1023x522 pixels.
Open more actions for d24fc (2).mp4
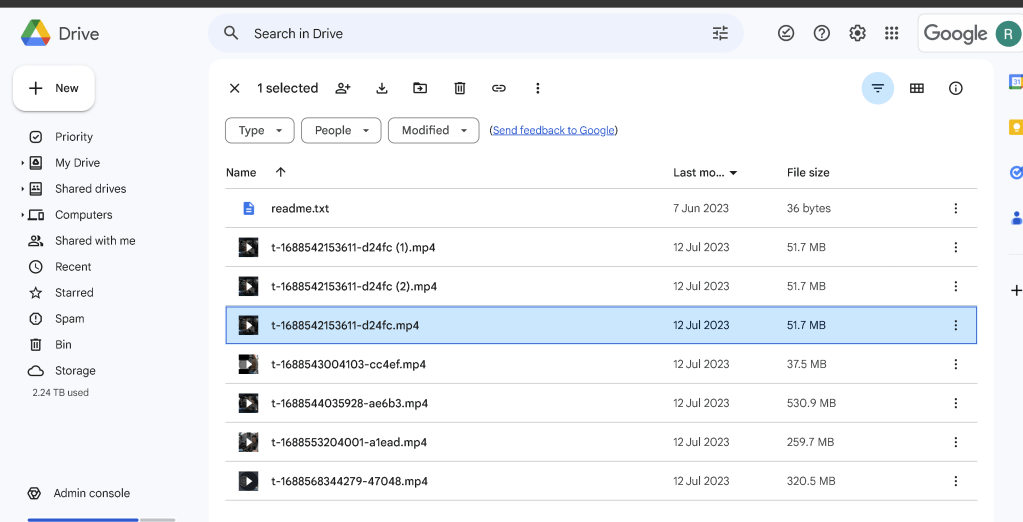(955, 286)
